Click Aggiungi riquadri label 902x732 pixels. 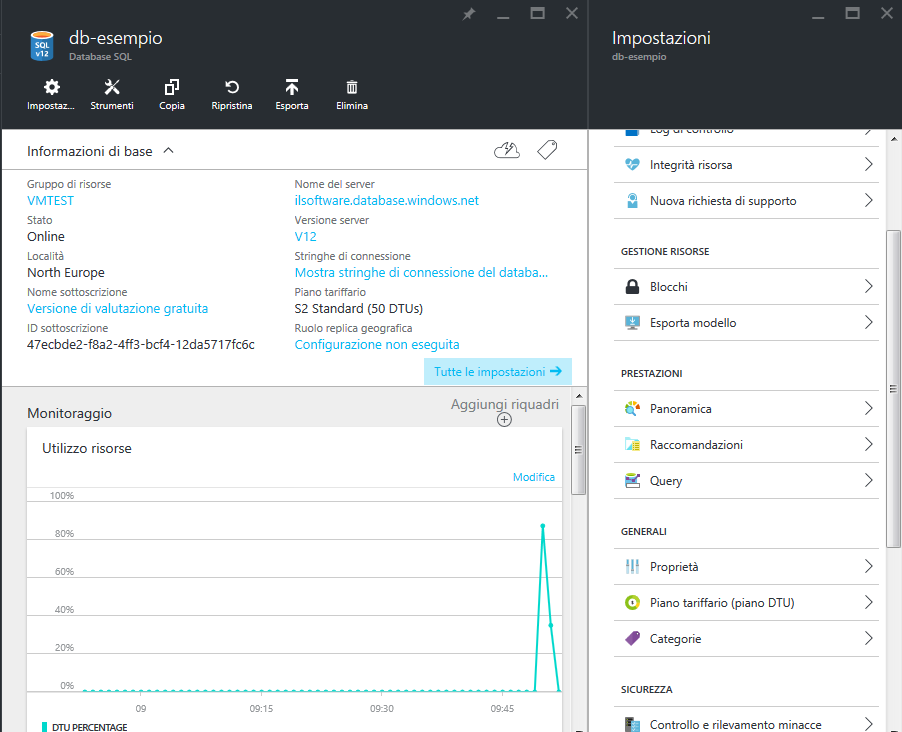pyautogui.click(x=504, y=405)
